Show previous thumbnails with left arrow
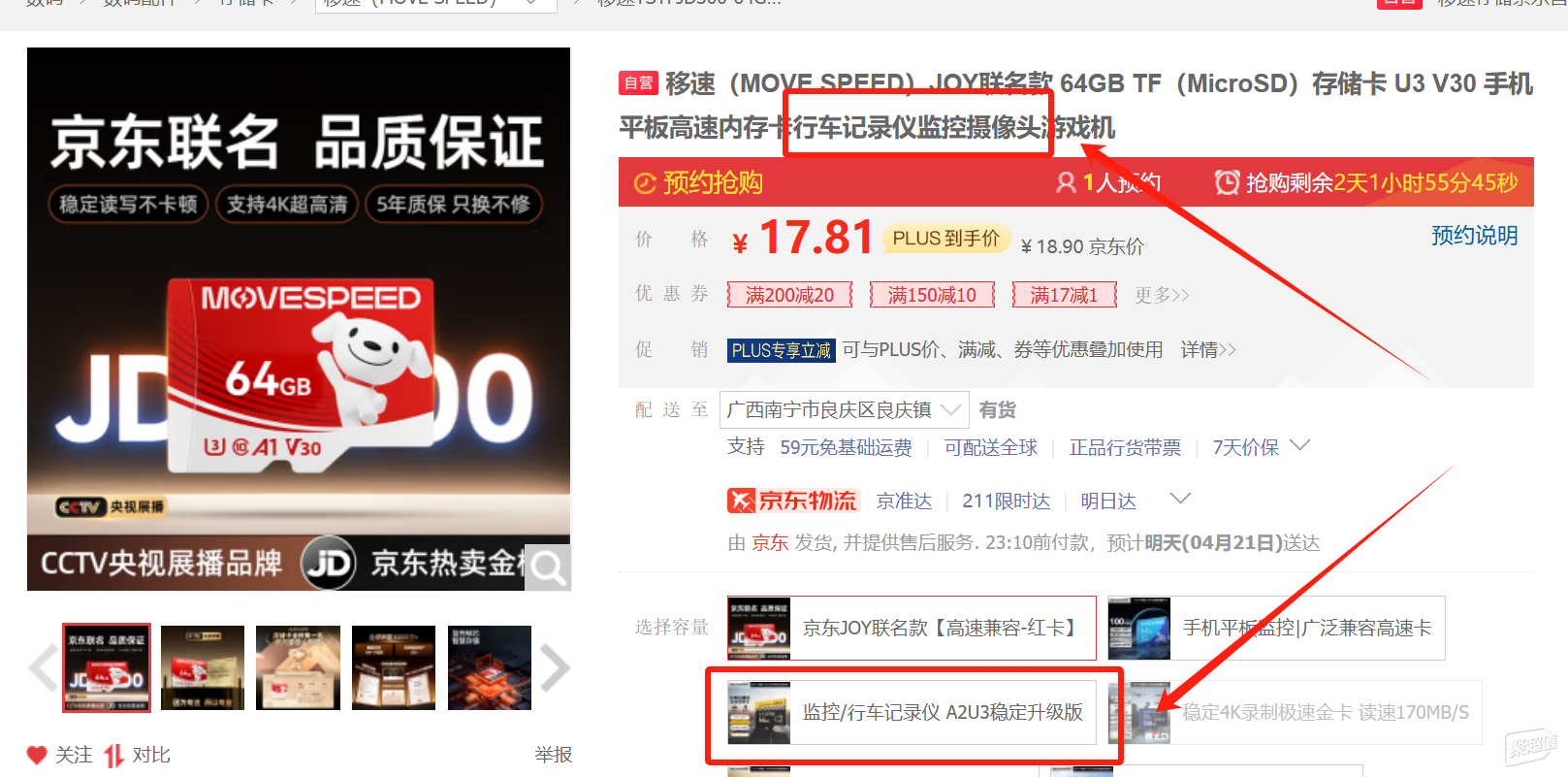Viewport: 1568px width, 777px height. pyautogui.click(x=43, y=668)
